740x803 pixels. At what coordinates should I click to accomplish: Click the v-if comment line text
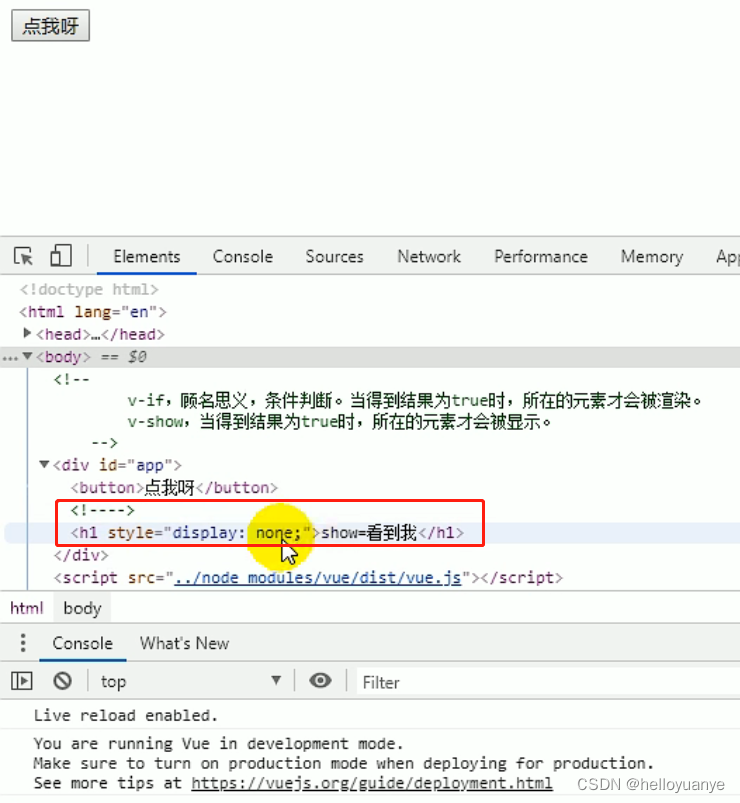click(x=414, y=400)
